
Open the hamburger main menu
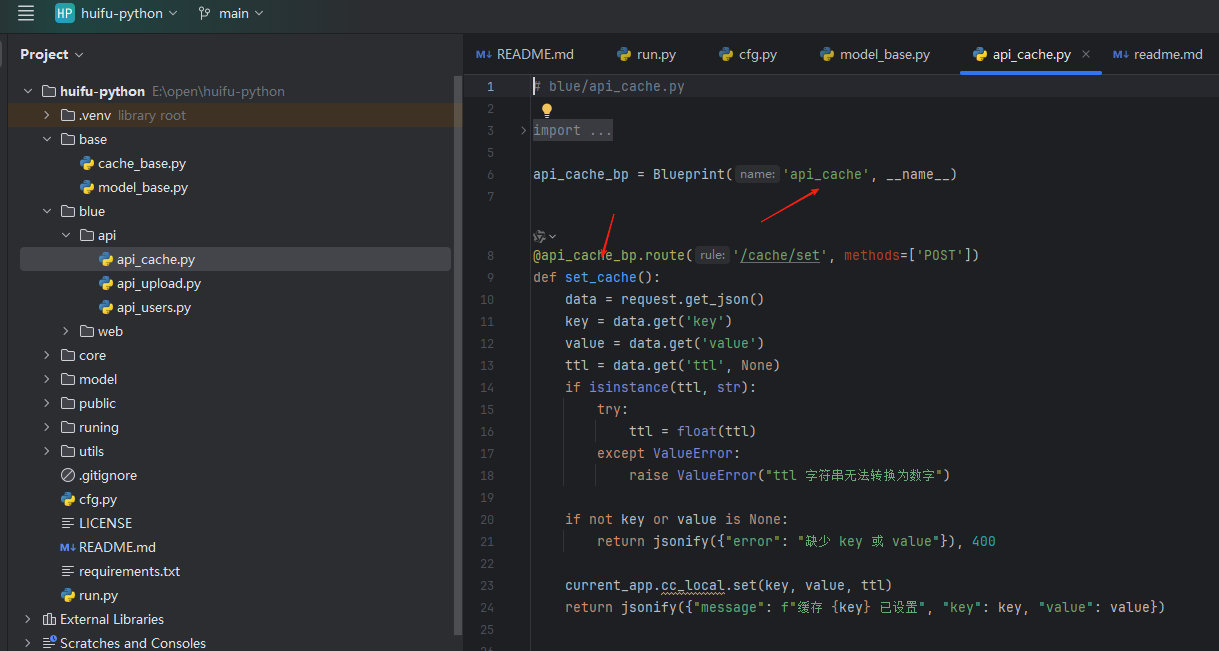click(26, 13)
